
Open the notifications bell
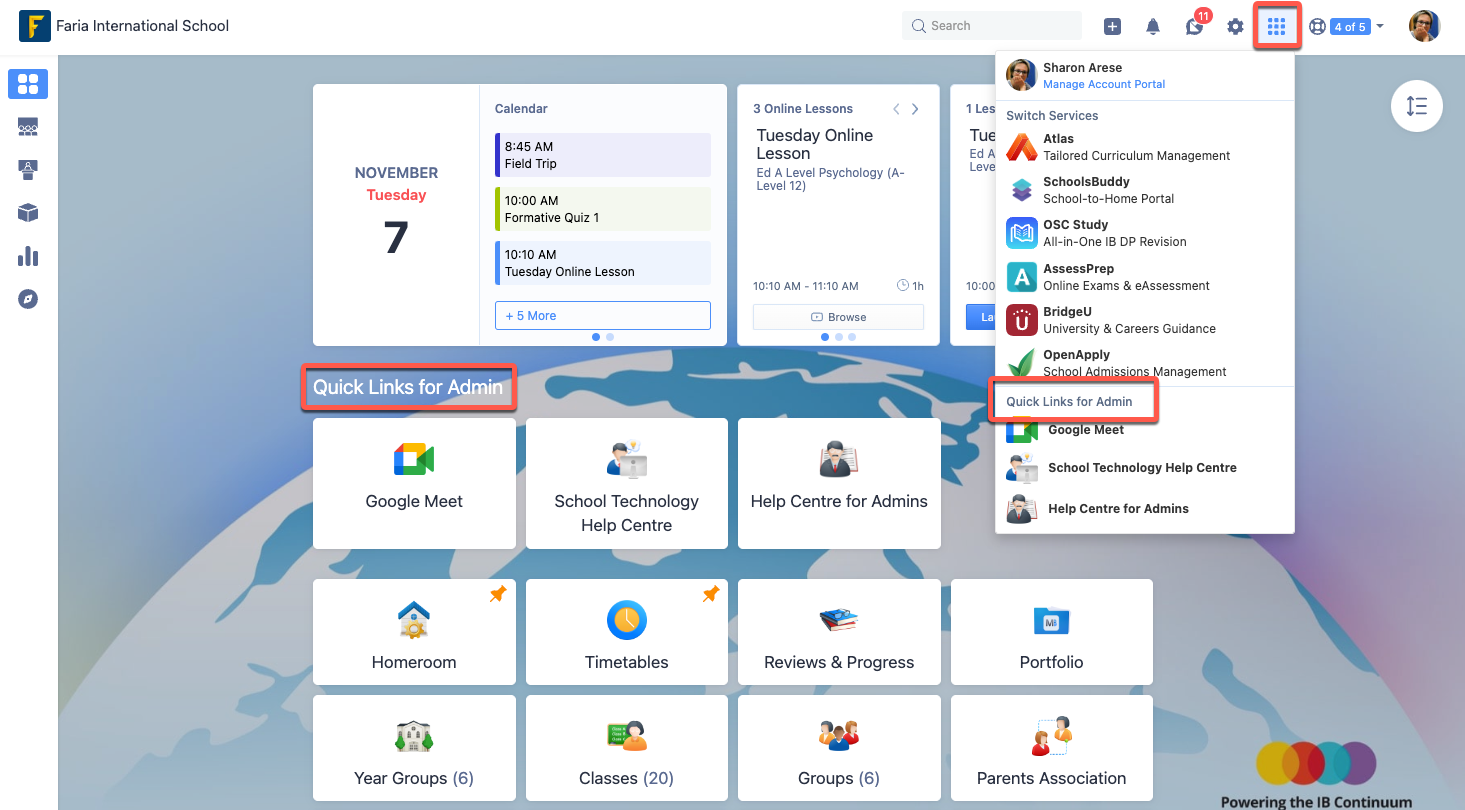click(1153, 27)
